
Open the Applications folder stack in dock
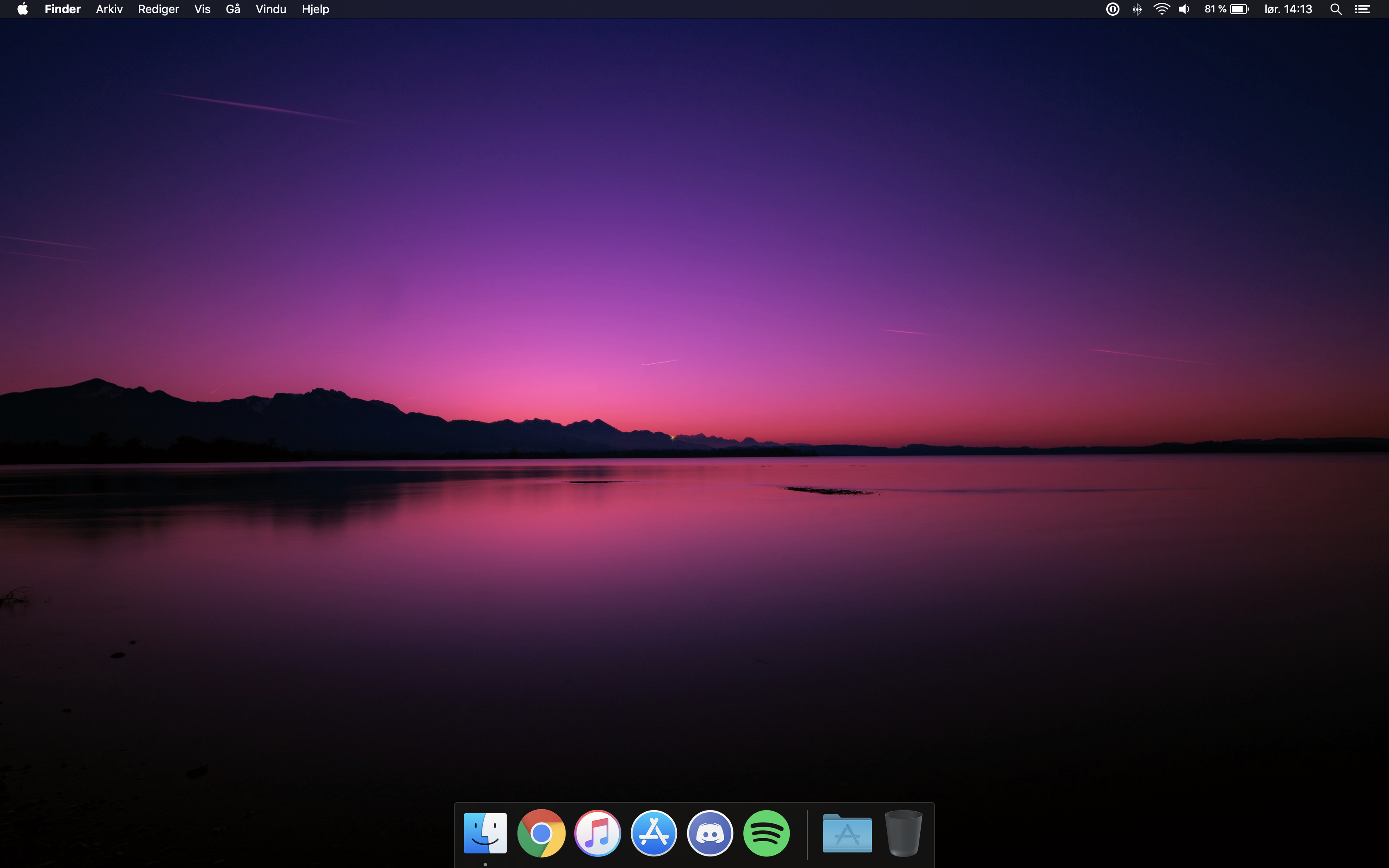847,833
